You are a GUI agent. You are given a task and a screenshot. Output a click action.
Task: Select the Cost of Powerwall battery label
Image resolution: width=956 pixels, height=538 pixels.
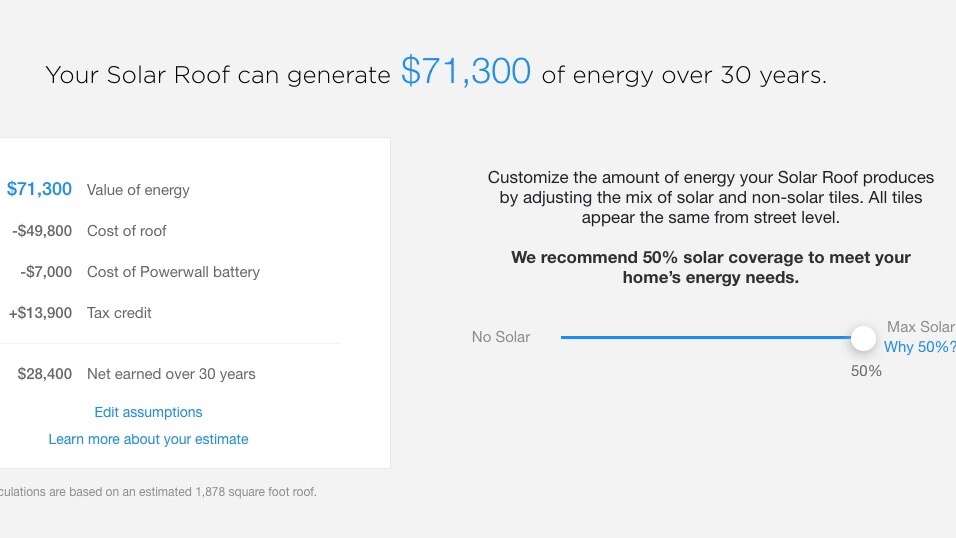click(x=173, y=272)
